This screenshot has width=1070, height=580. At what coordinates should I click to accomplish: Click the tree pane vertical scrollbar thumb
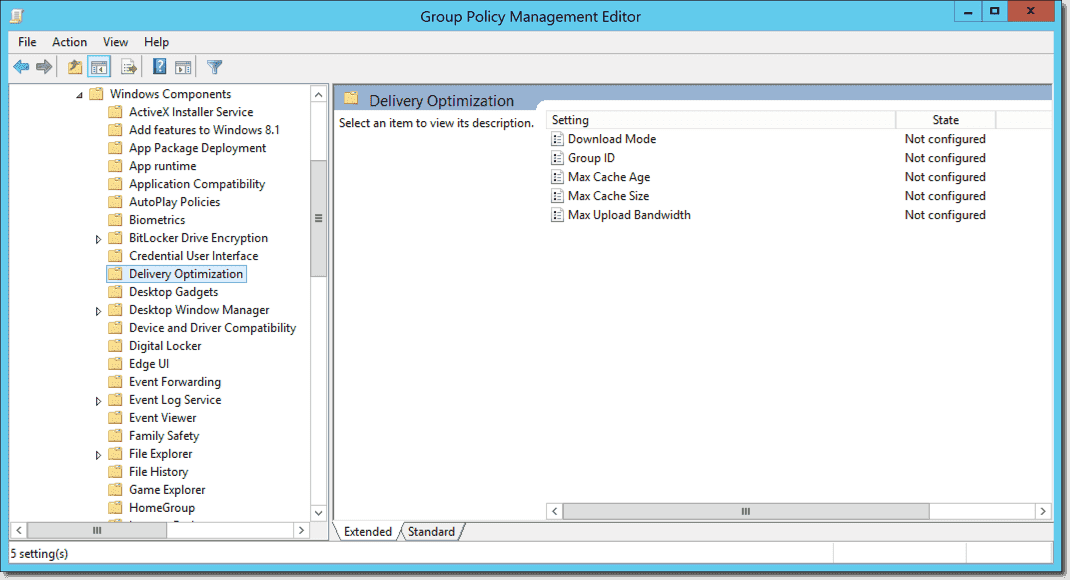coord(319,218)
